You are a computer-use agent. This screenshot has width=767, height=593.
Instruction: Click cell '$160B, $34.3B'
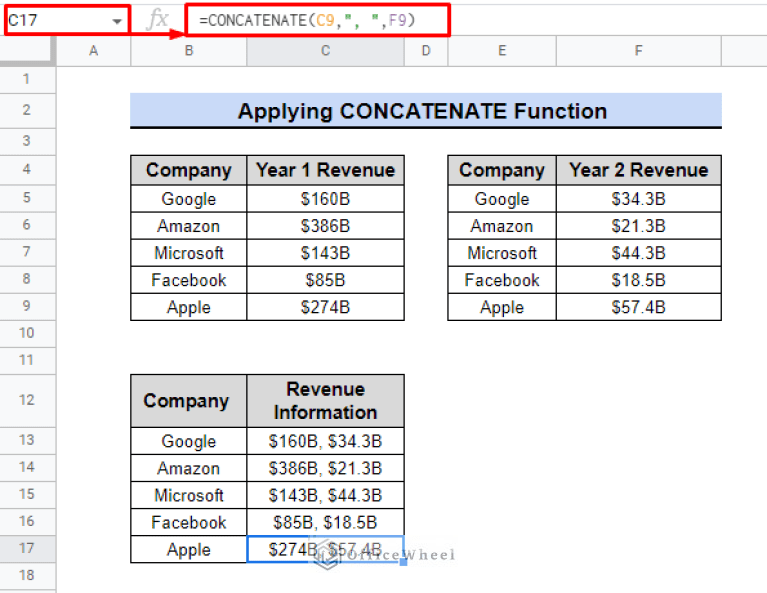pos(325,441)
